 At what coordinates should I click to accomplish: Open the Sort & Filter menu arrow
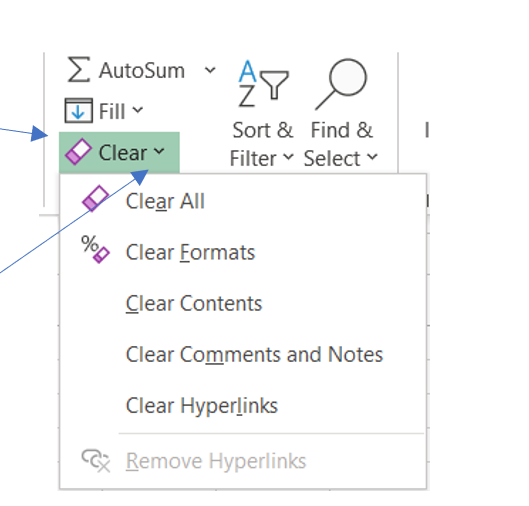[288, 157]
